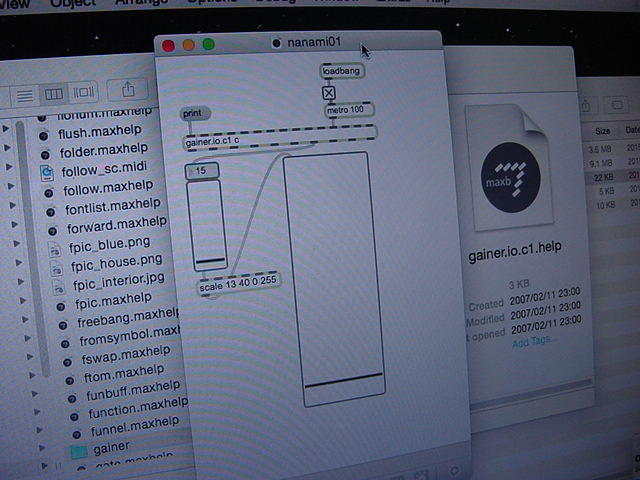Click the folder.maxhelp file icon
Viewport: 640px width, 480px height.
tap(45, 155)
